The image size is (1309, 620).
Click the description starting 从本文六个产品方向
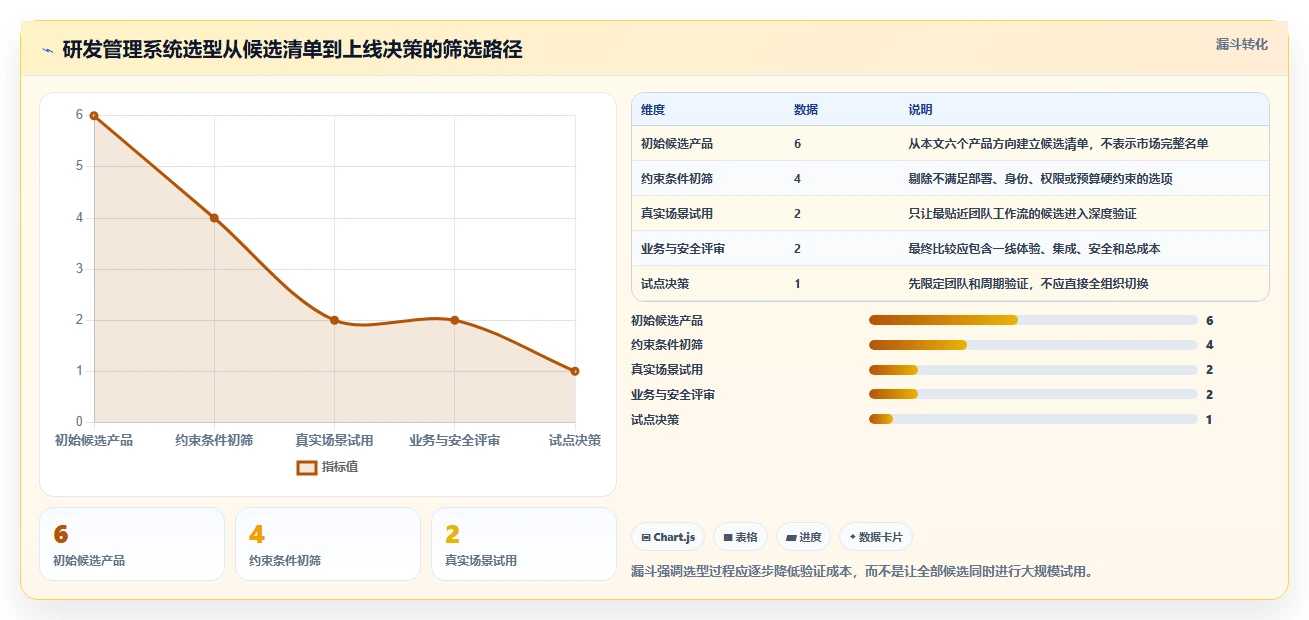(1058, 144)
